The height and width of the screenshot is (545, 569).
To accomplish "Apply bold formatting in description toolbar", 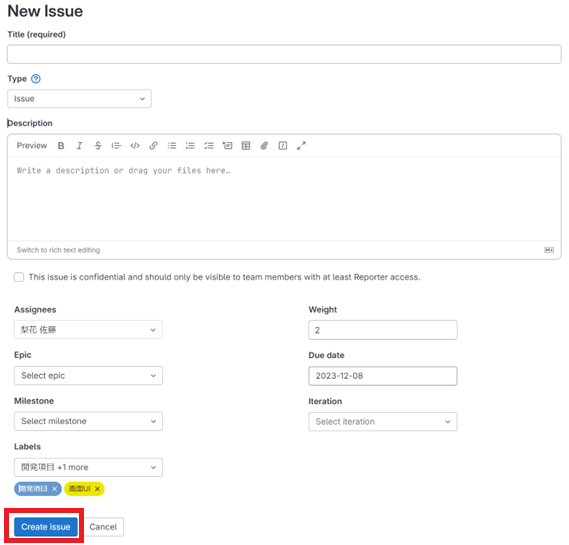I will click(61, 146).
